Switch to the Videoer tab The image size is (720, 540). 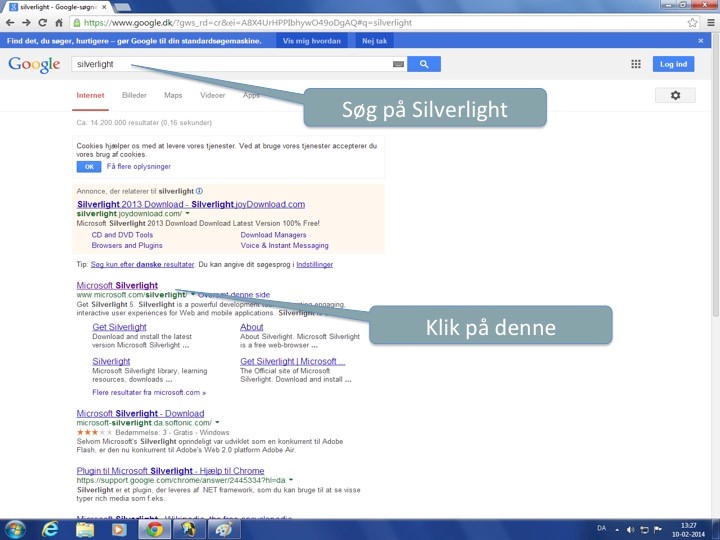coord(213,96)
